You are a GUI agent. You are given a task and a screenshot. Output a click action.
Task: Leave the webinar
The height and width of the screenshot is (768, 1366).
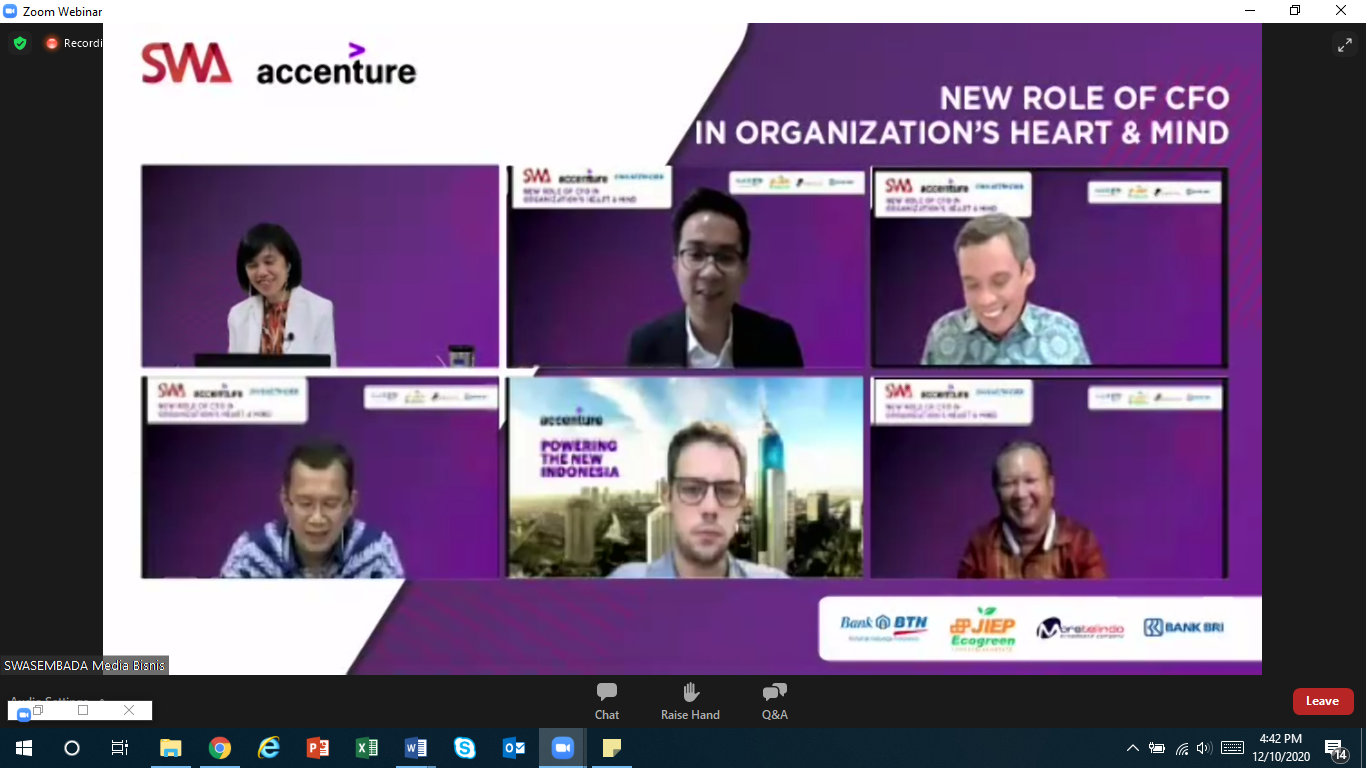1322,701
